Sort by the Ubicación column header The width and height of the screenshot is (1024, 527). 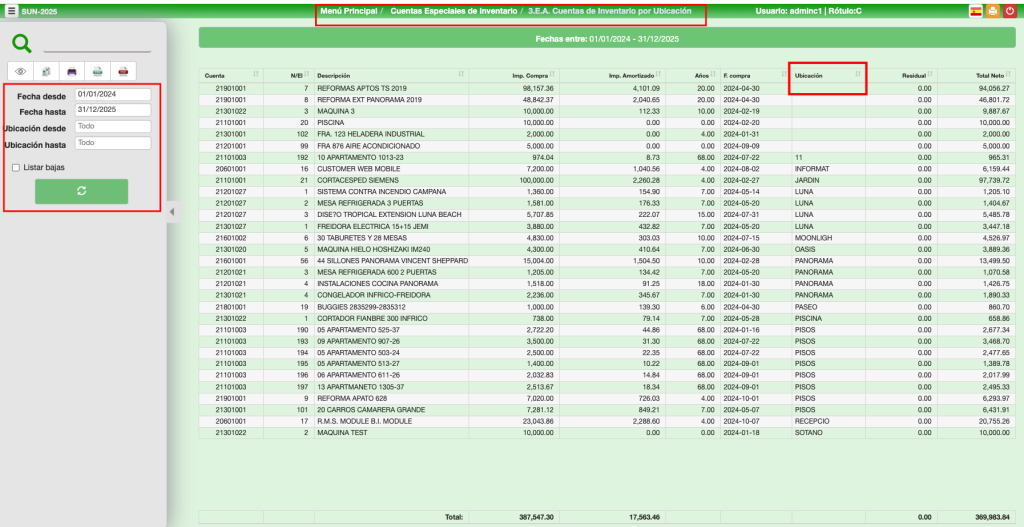click(827, 76)
